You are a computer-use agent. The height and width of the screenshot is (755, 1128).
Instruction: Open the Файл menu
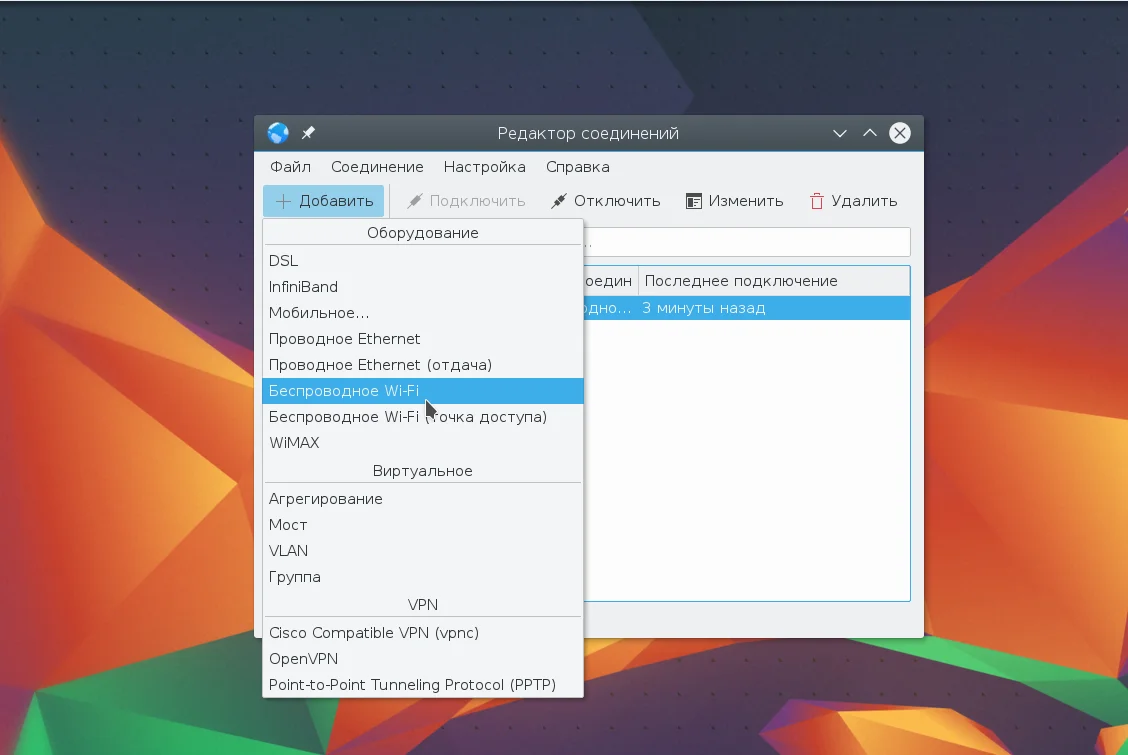coord(291,167)
